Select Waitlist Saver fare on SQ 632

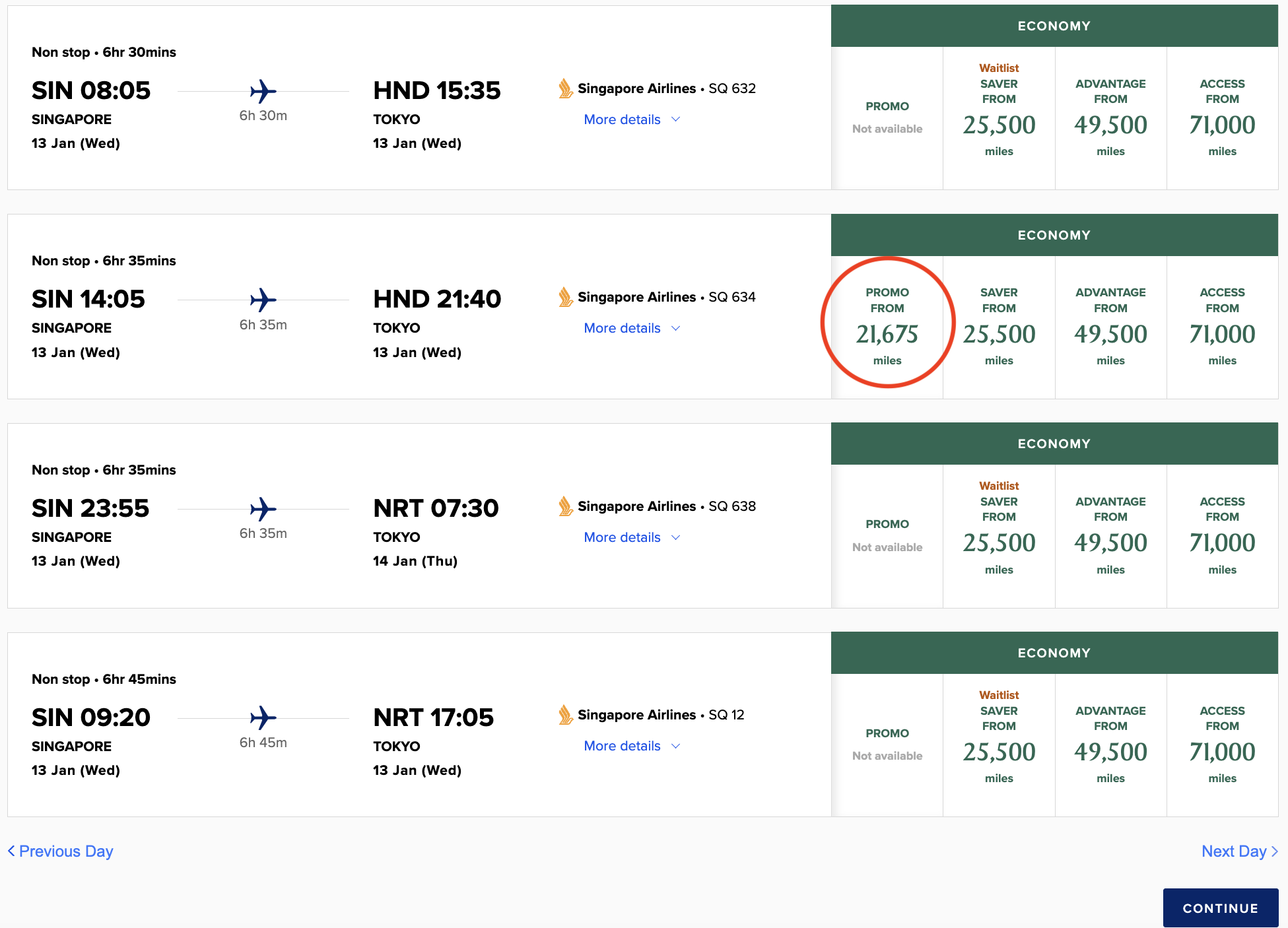(x=999, y=118)
